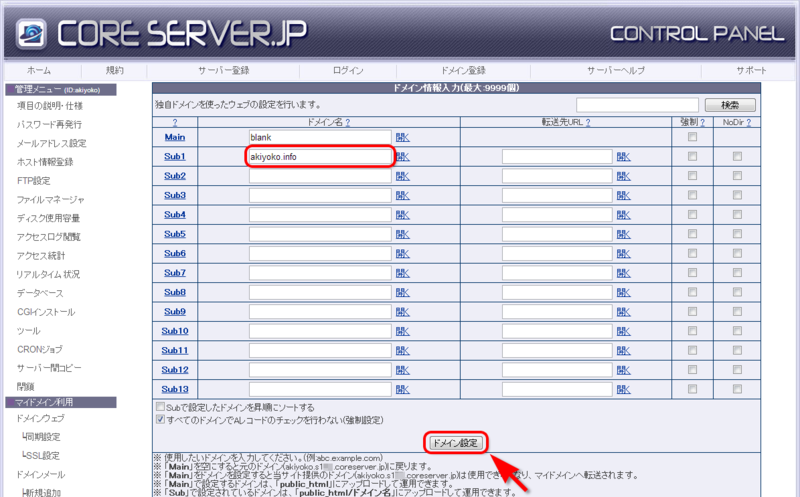The height and width of the screenshot is (497, 800).
Task: Open 項目の説明・仕様 in the sidebar
Action: [x=50, y=106]
